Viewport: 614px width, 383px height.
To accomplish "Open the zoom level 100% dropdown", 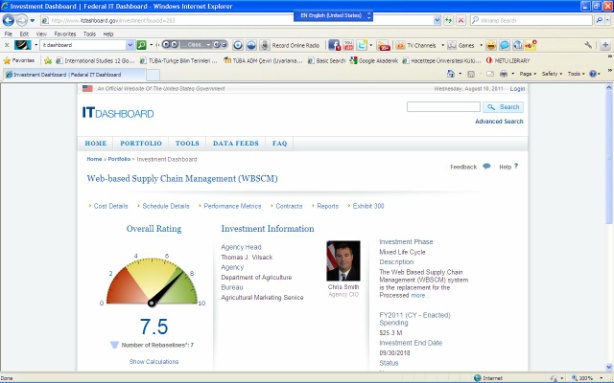I will [601, 378].
